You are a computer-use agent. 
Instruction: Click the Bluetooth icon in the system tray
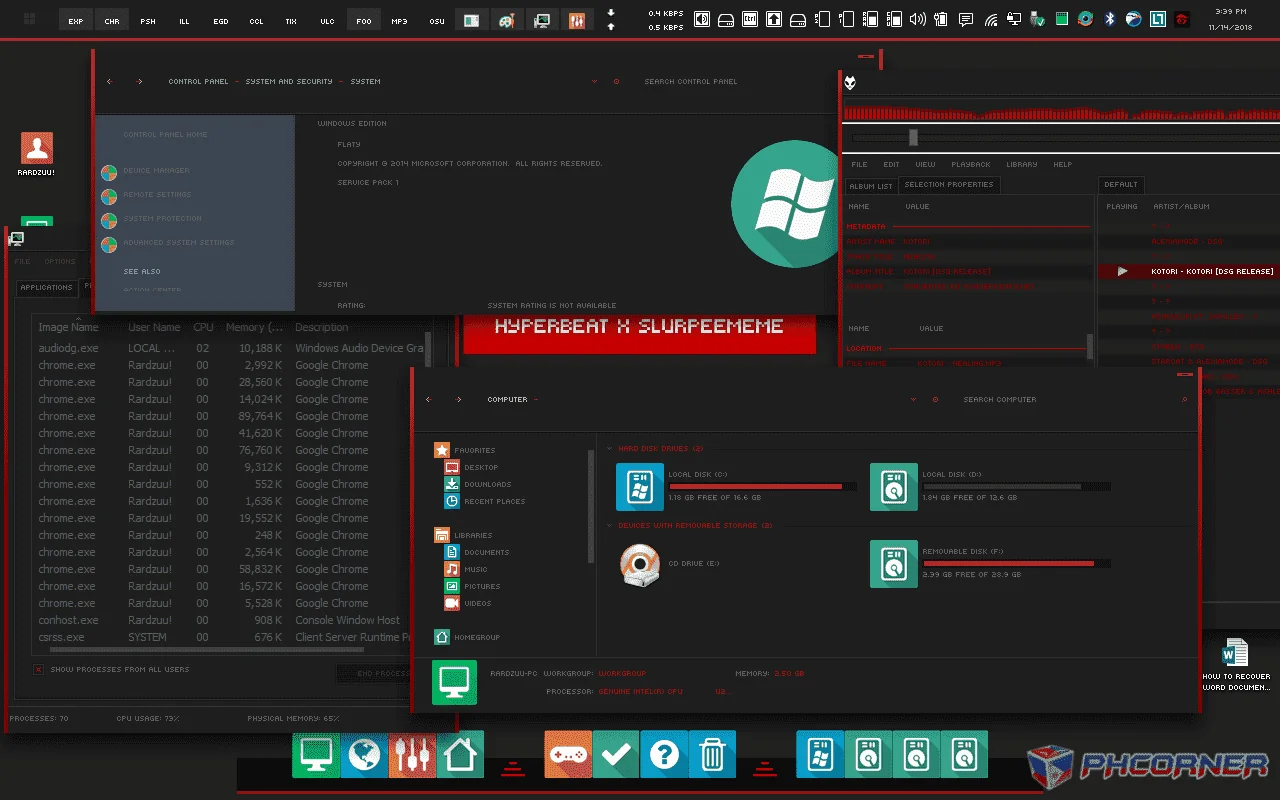coord(1109,19)
